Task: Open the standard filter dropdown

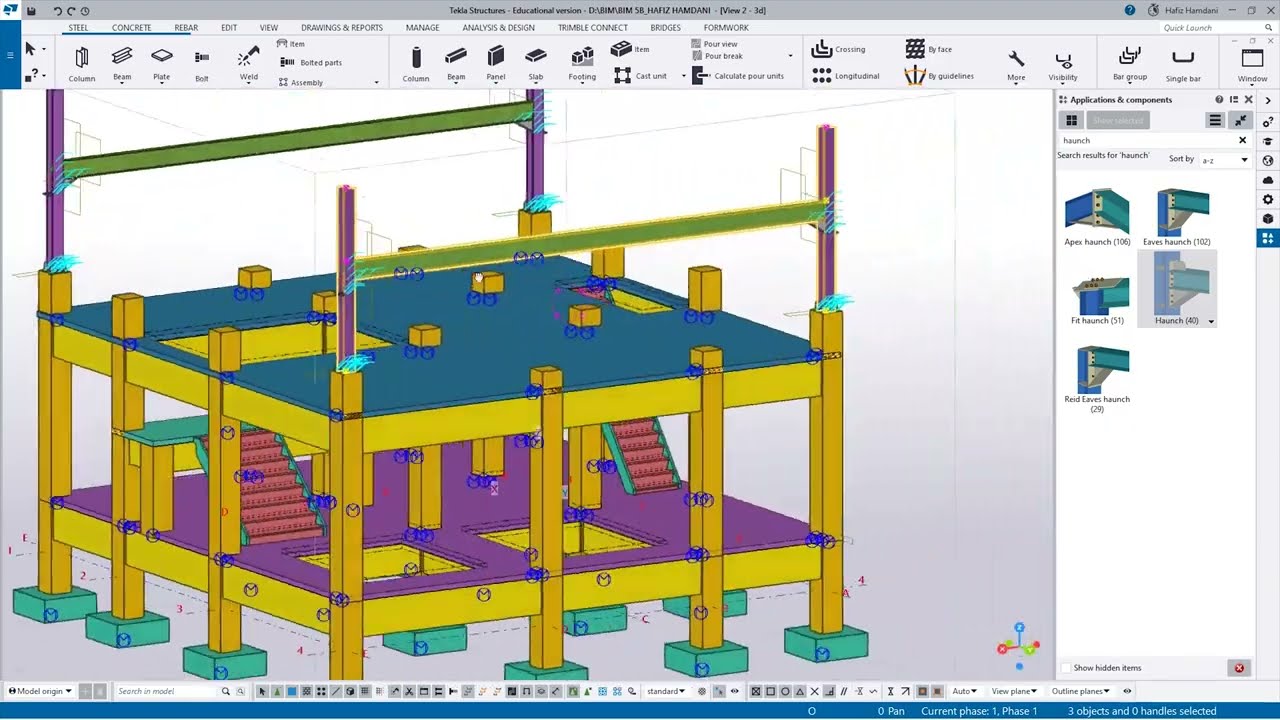Action: click(666, 691)
